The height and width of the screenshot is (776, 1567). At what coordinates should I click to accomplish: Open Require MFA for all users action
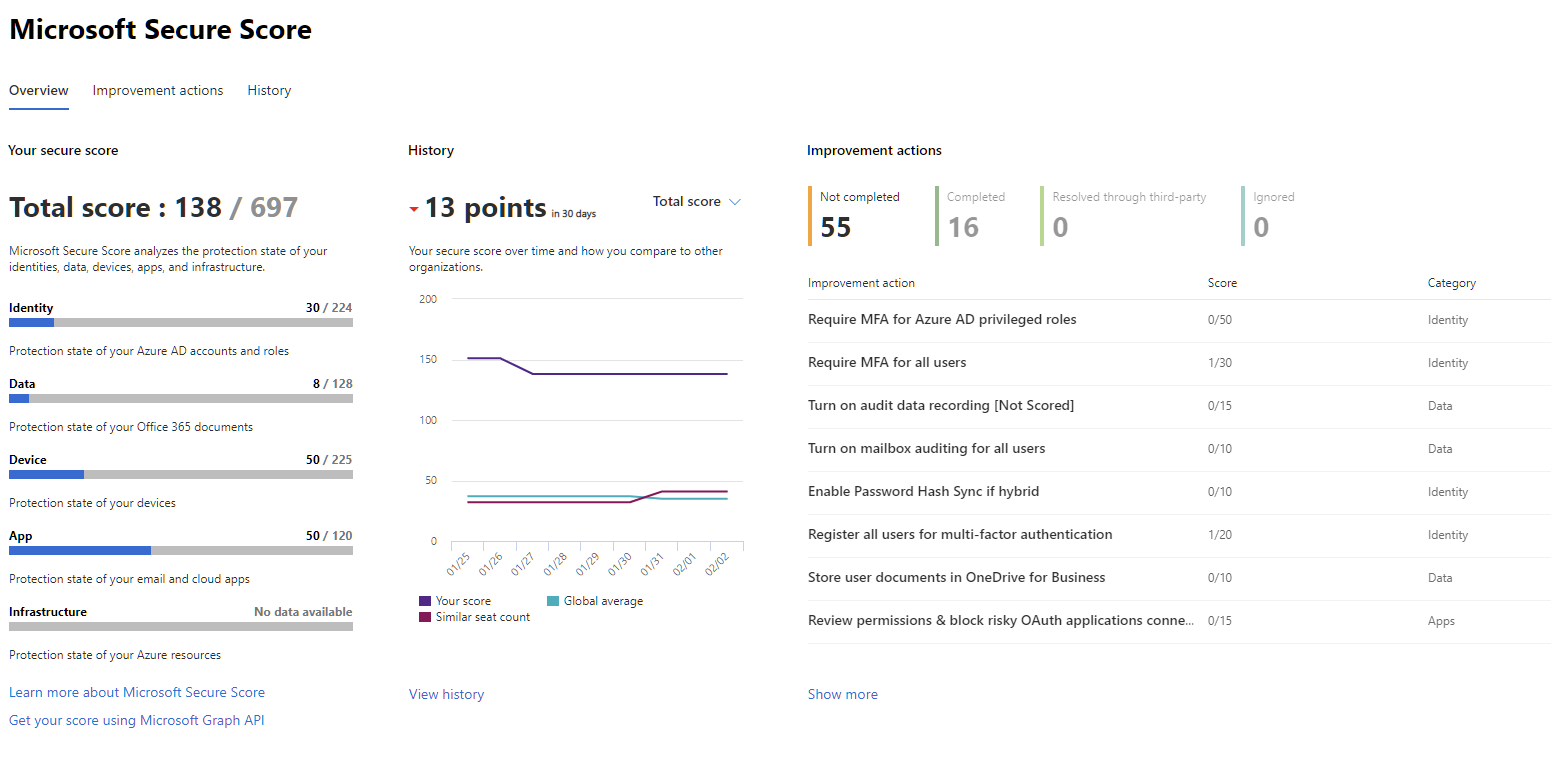click(887, 362)
